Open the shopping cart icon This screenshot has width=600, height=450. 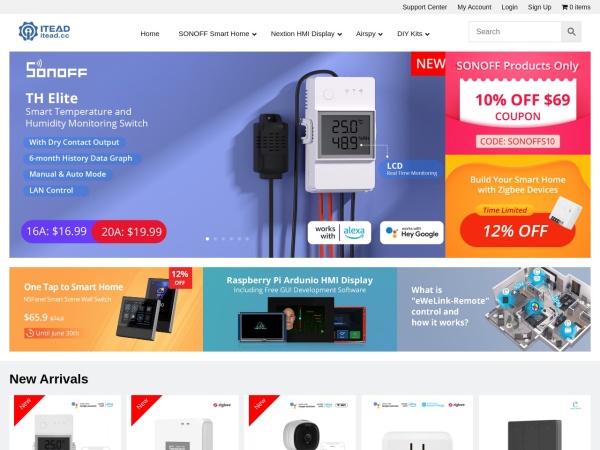tap(564, 7)
